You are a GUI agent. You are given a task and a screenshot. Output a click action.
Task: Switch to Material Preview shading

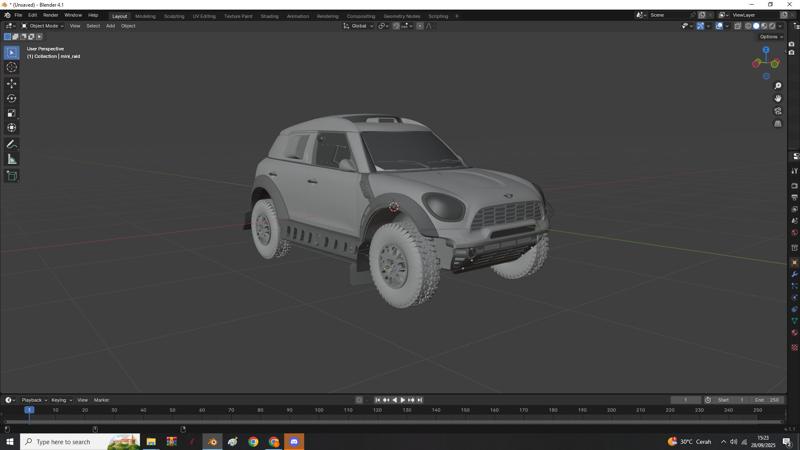pyautogui.click(x=764, y=26)
